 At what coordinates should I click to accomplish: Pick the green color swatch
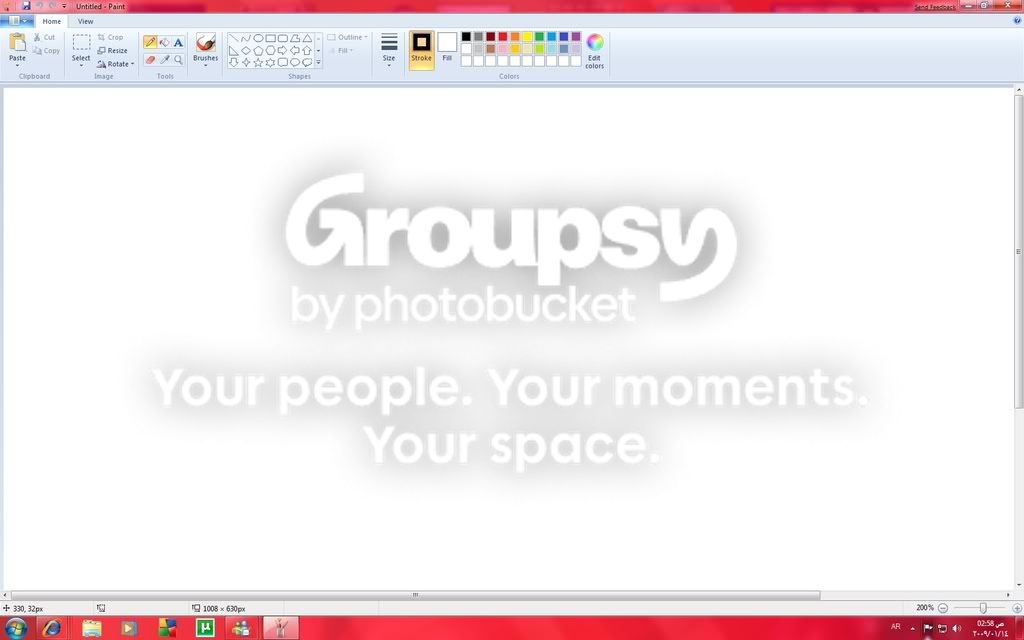pos(539,37)
